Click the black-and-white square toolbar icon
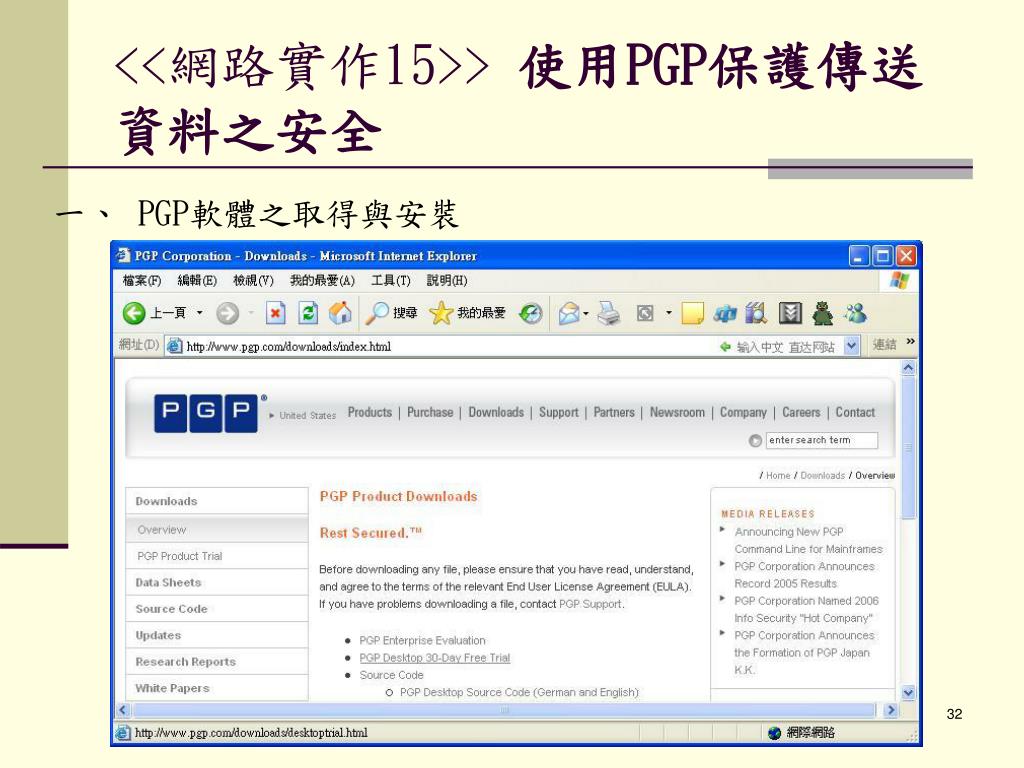This screenshot has height=768, width=1024. (x=790, y=313)
